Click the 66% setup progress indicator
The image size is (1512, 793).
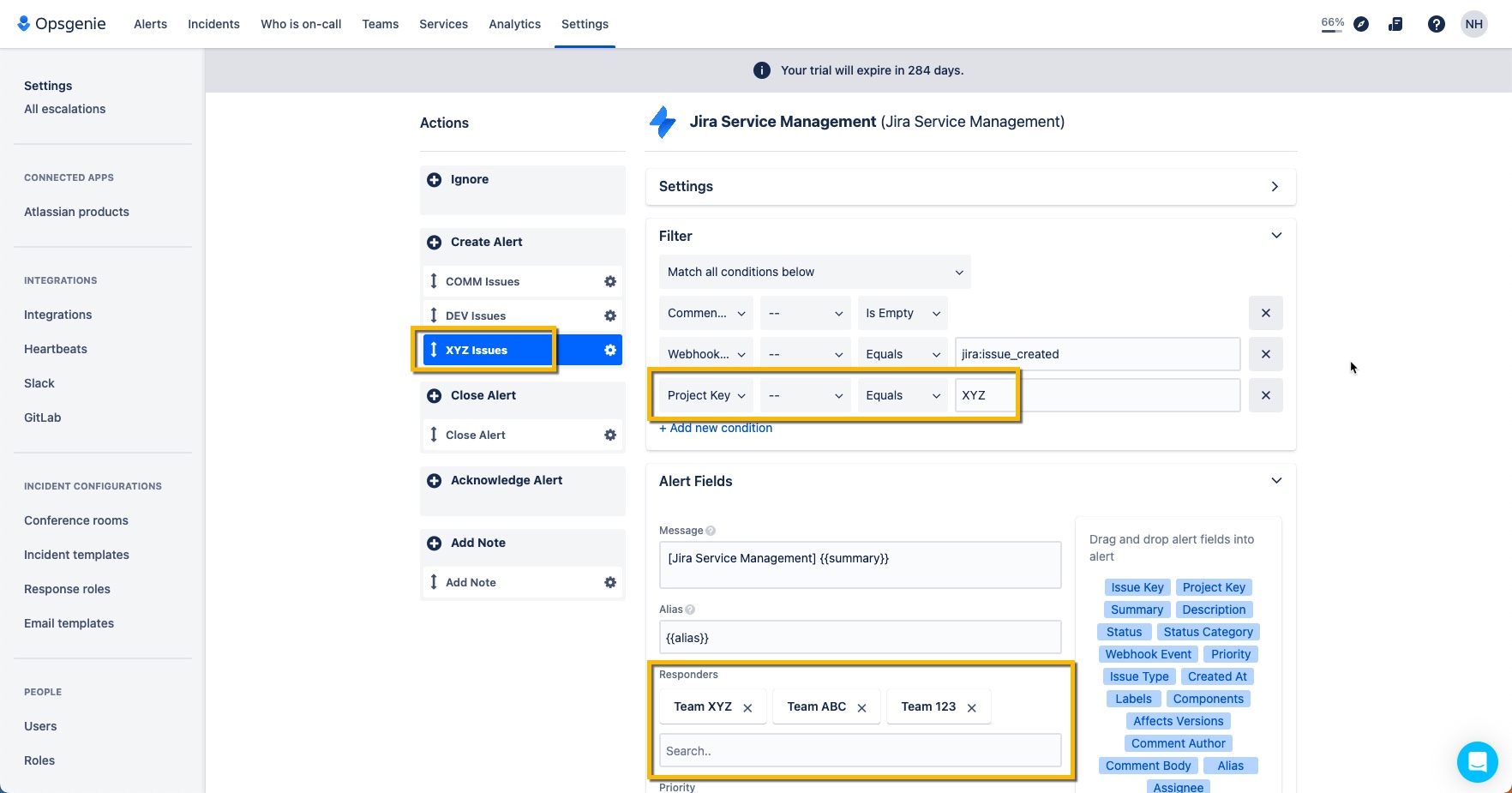1332,24
